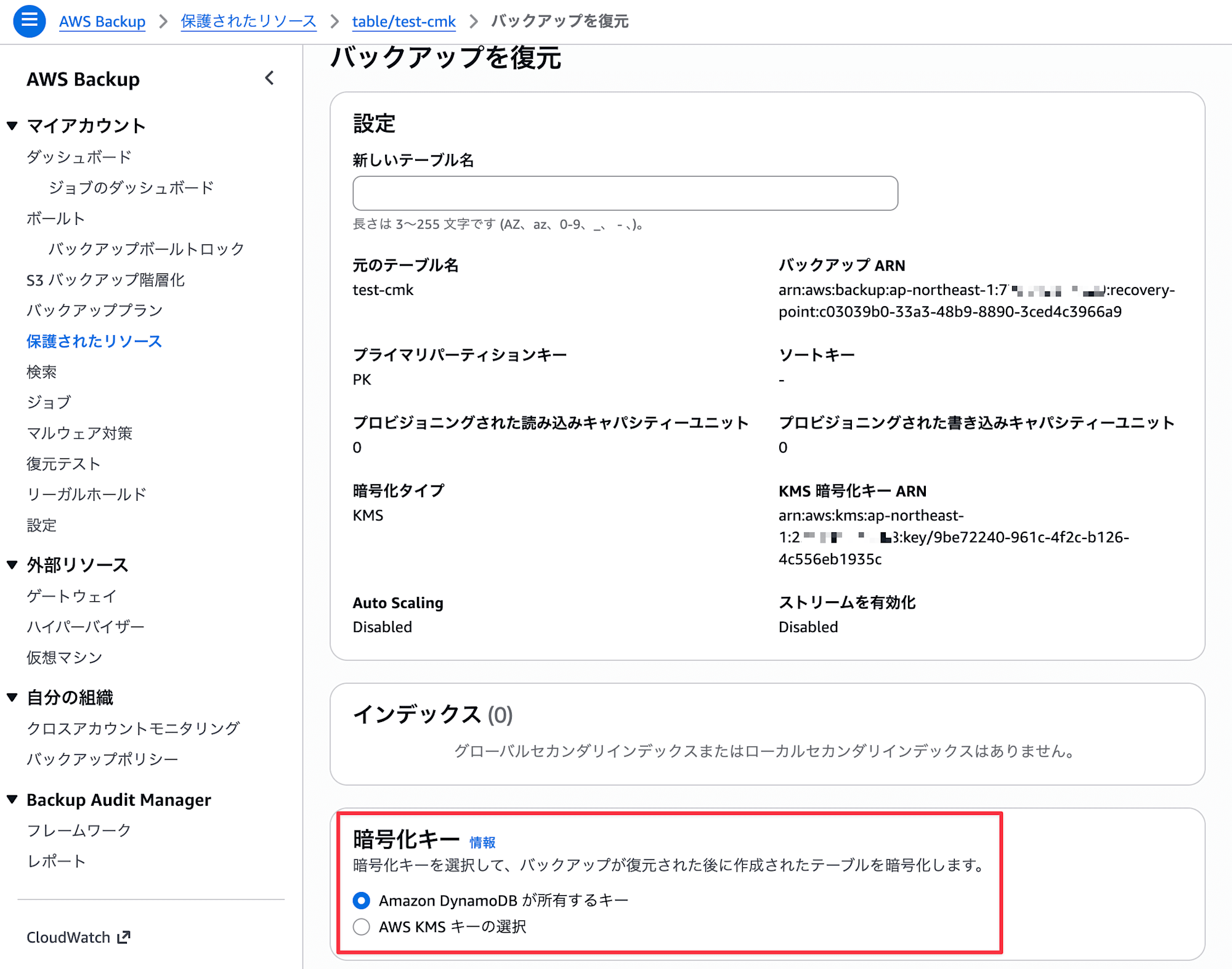
Task: Collapse the Backup Audit Manager section
Action: point(12,800)
